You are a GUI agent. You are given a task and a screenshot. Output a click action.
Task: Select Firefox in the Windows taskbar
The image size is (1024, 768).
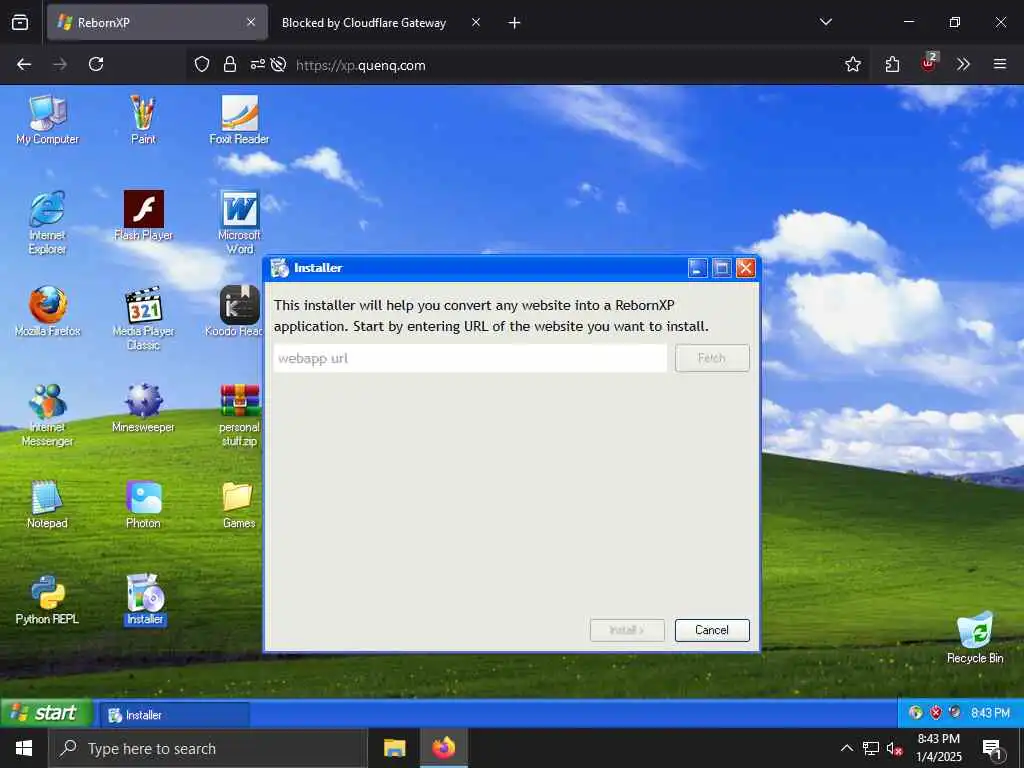click(443, 748)
